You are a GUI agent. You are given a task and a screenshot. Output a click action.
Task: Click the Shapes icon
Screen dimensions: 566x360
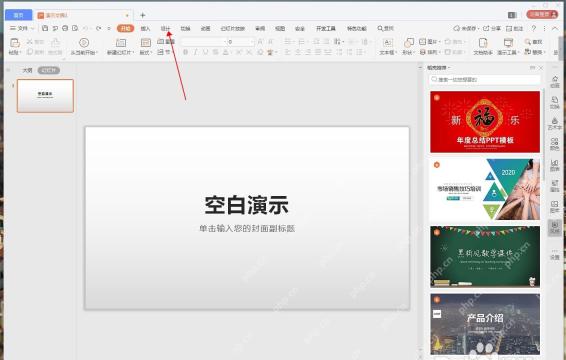coord(409,43)
